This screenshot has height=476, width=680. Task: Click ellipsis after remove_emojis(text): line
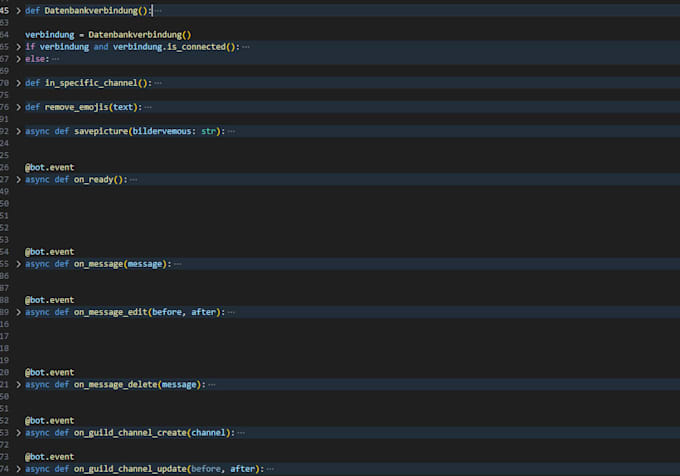pyautogui.click(x=148, y=108)
